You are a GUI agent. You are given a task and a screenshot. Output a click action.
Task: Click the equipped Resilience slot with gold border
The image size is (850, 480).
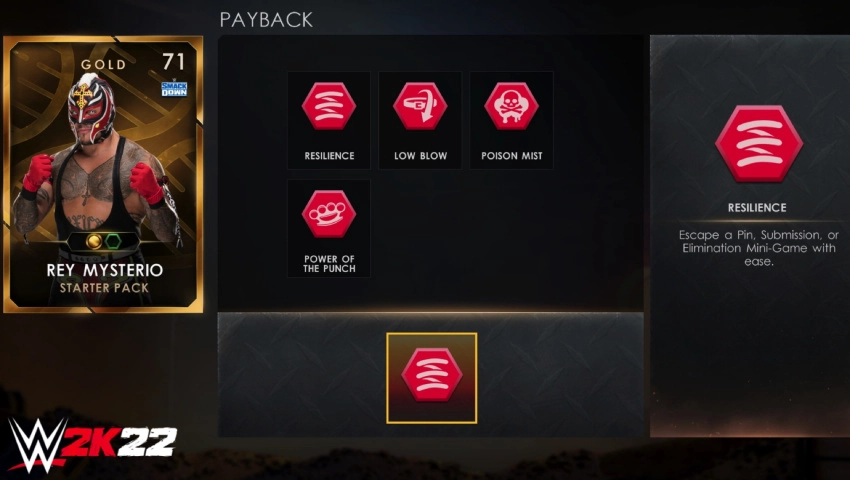click(432, 378)
